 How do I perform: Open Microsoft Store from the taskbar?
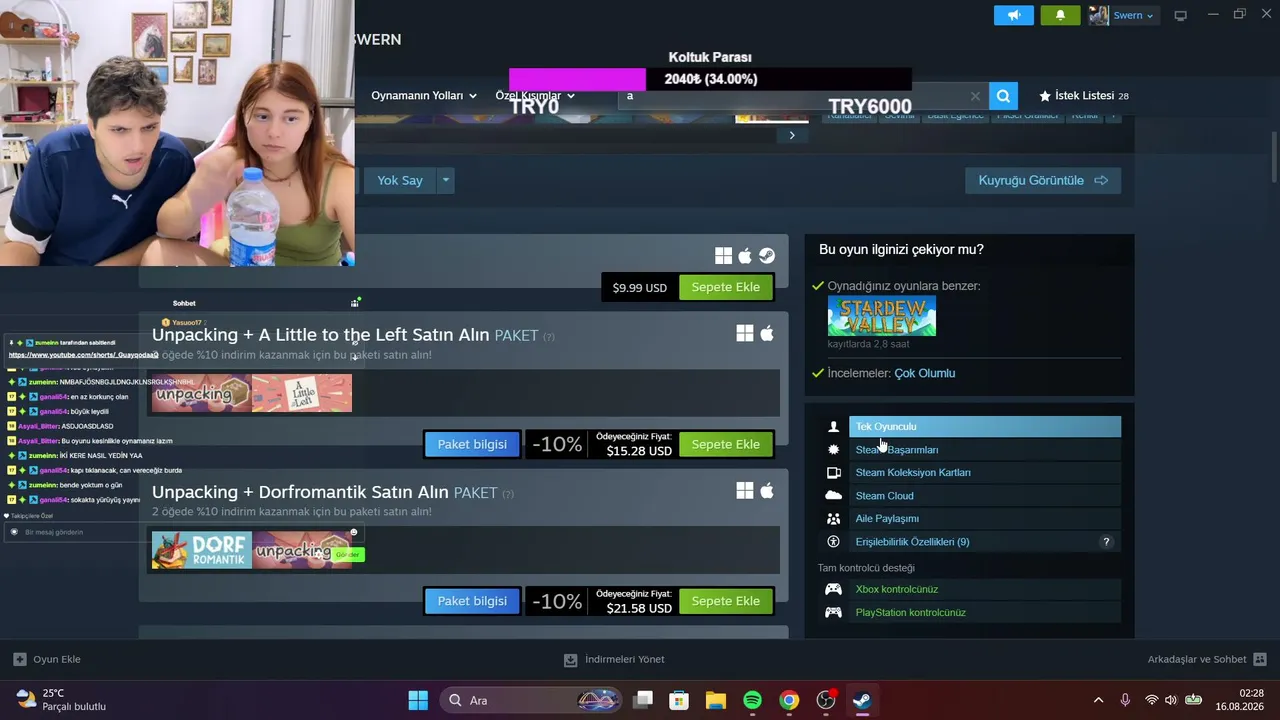point(679,700)
